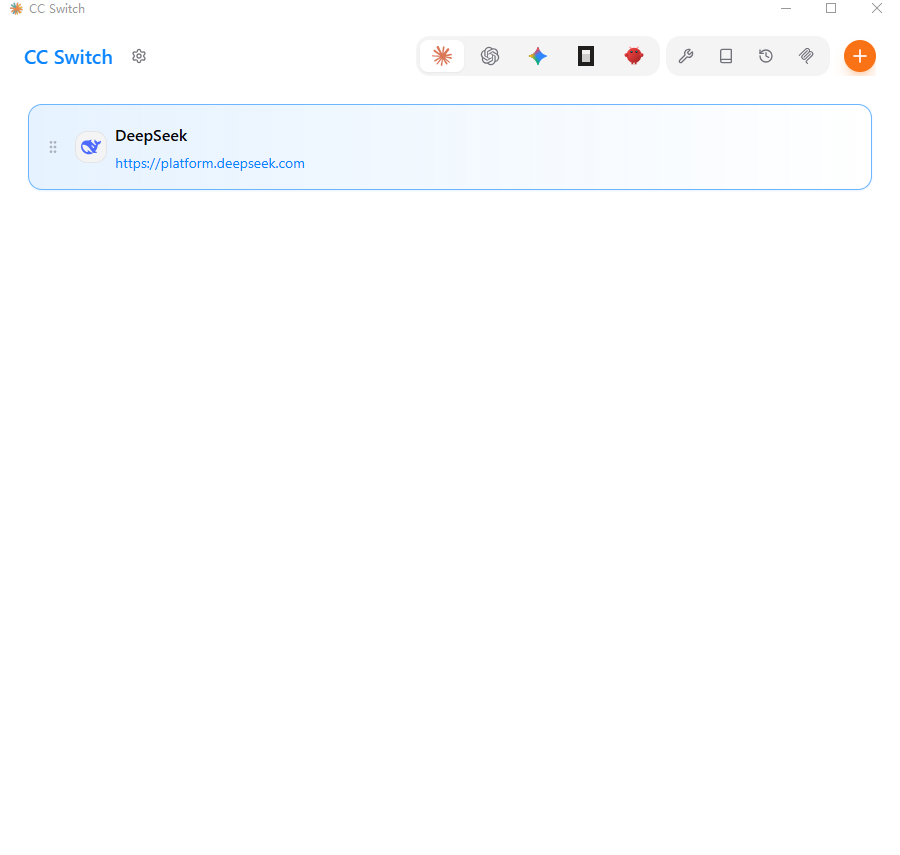Screen dimensions: 900x855
Task: Close the CC Switch window
Action: point(876,9)
